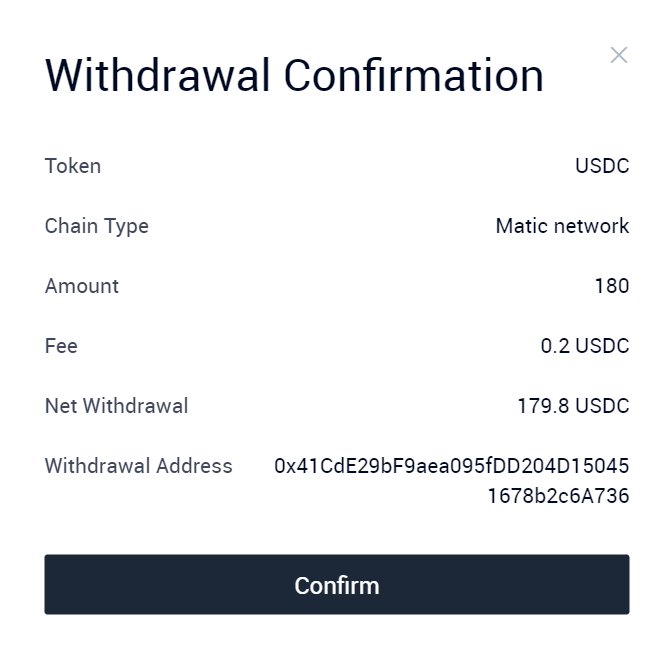670x651 pixels.
Task: Click the Chain Type label
Action: (97, 226)
